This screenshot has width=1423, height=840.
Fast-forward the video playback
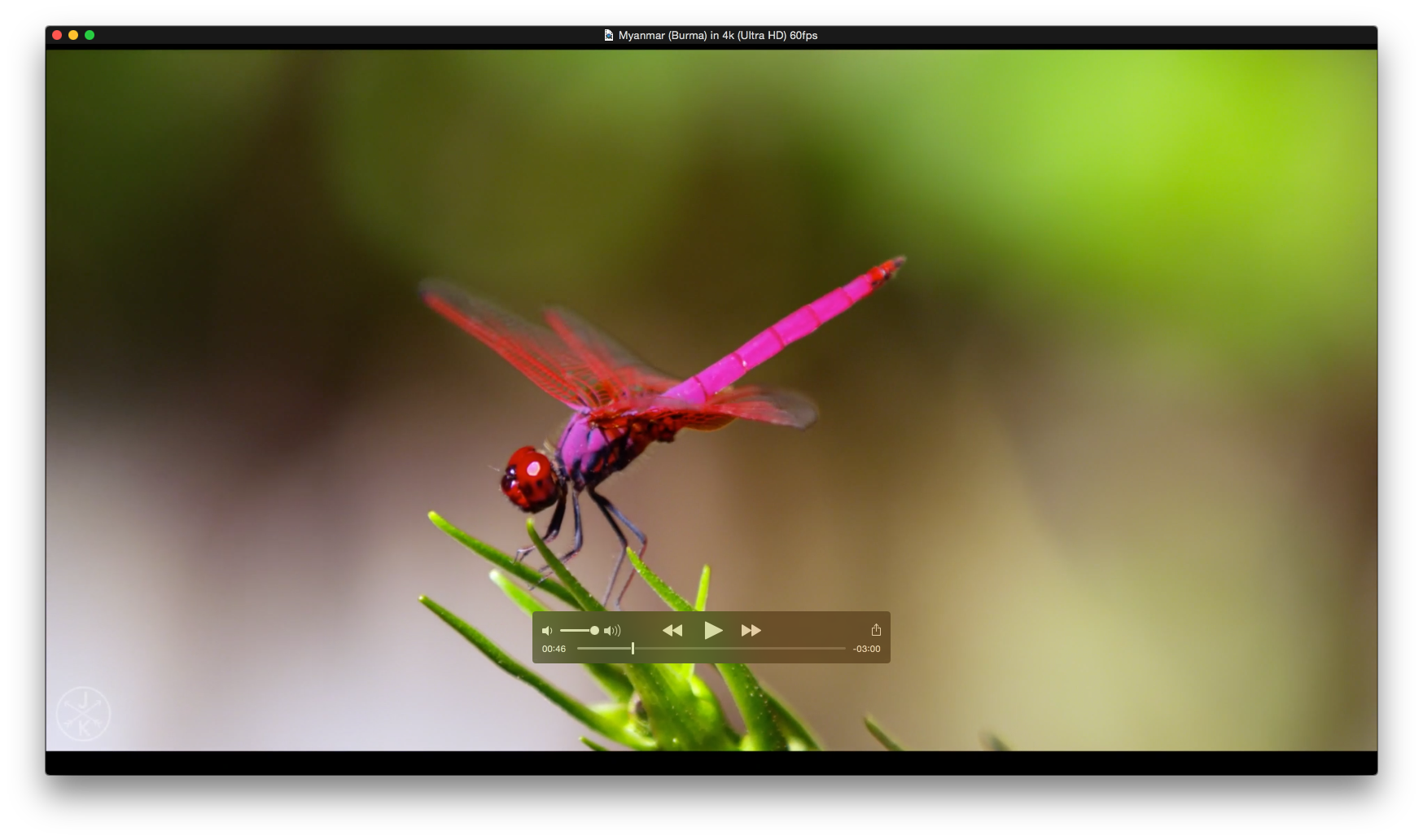point(751,630)
